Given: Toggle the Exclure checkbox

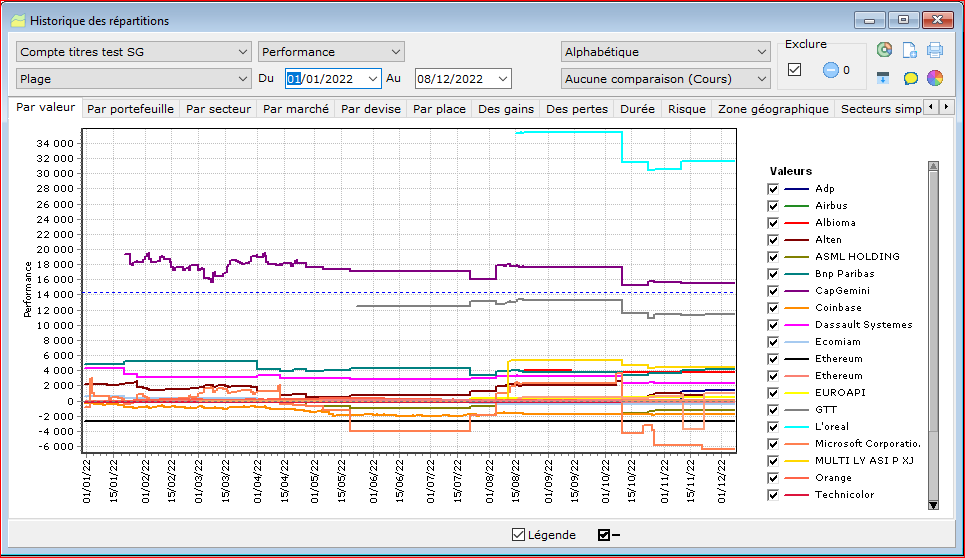Looking at the screenshot, I should pos(795,70).
